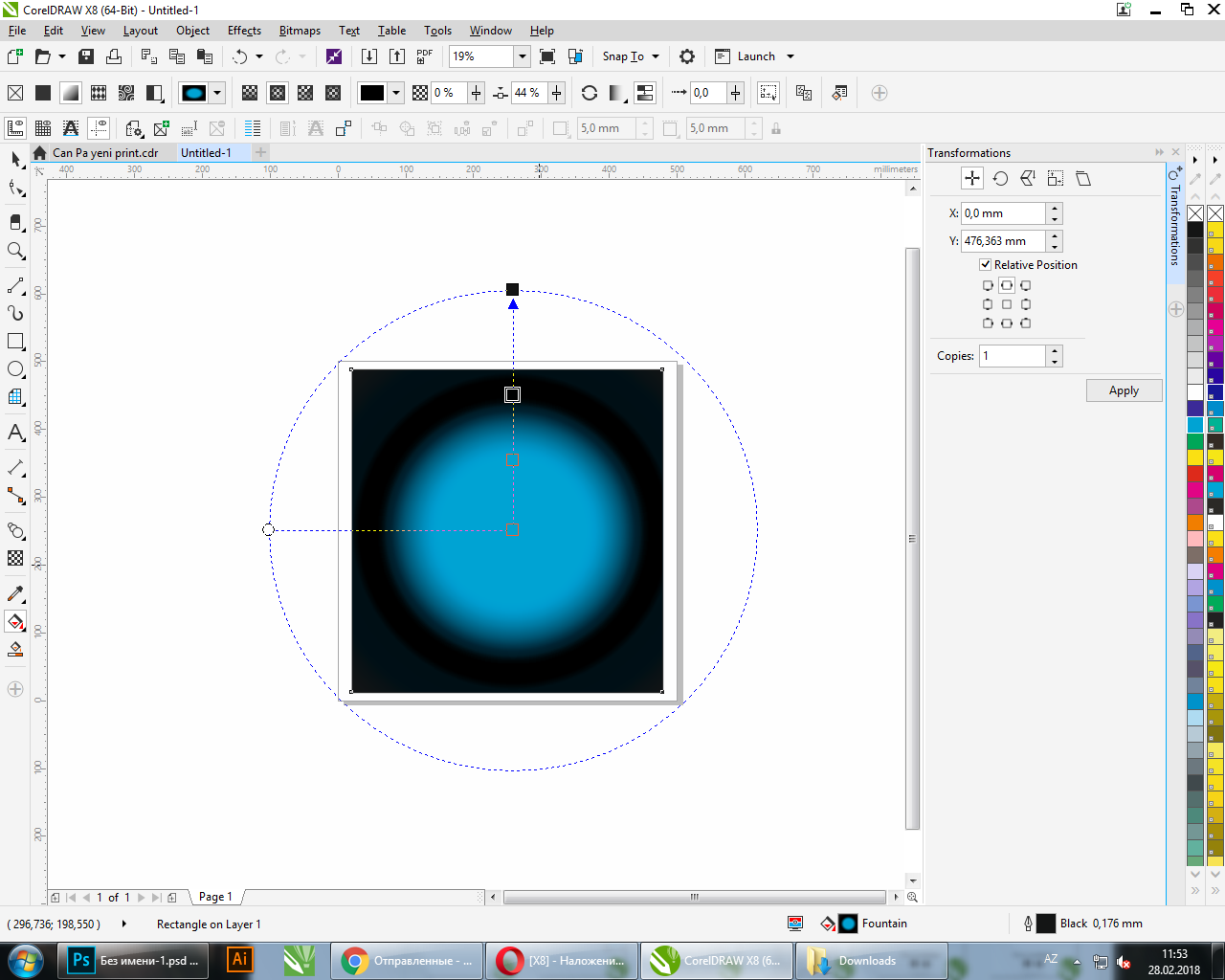Screen dimensions: 1225x980
Task: Select the Zoom magnifier tool
Action: click(15, 251)
